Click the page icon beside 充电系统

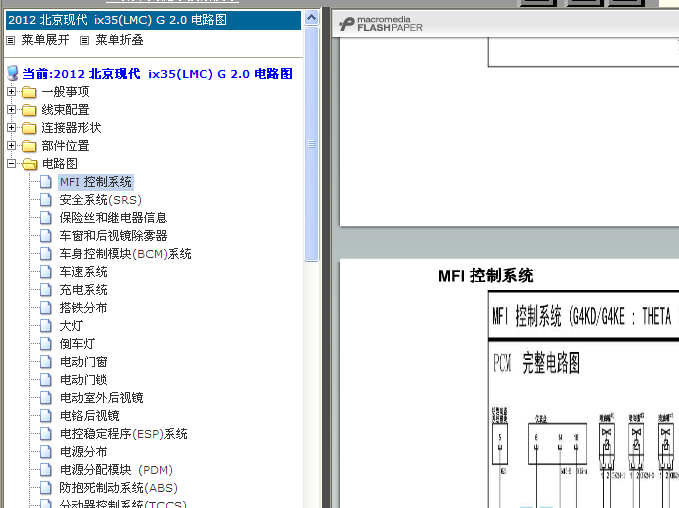coord(45,290)
